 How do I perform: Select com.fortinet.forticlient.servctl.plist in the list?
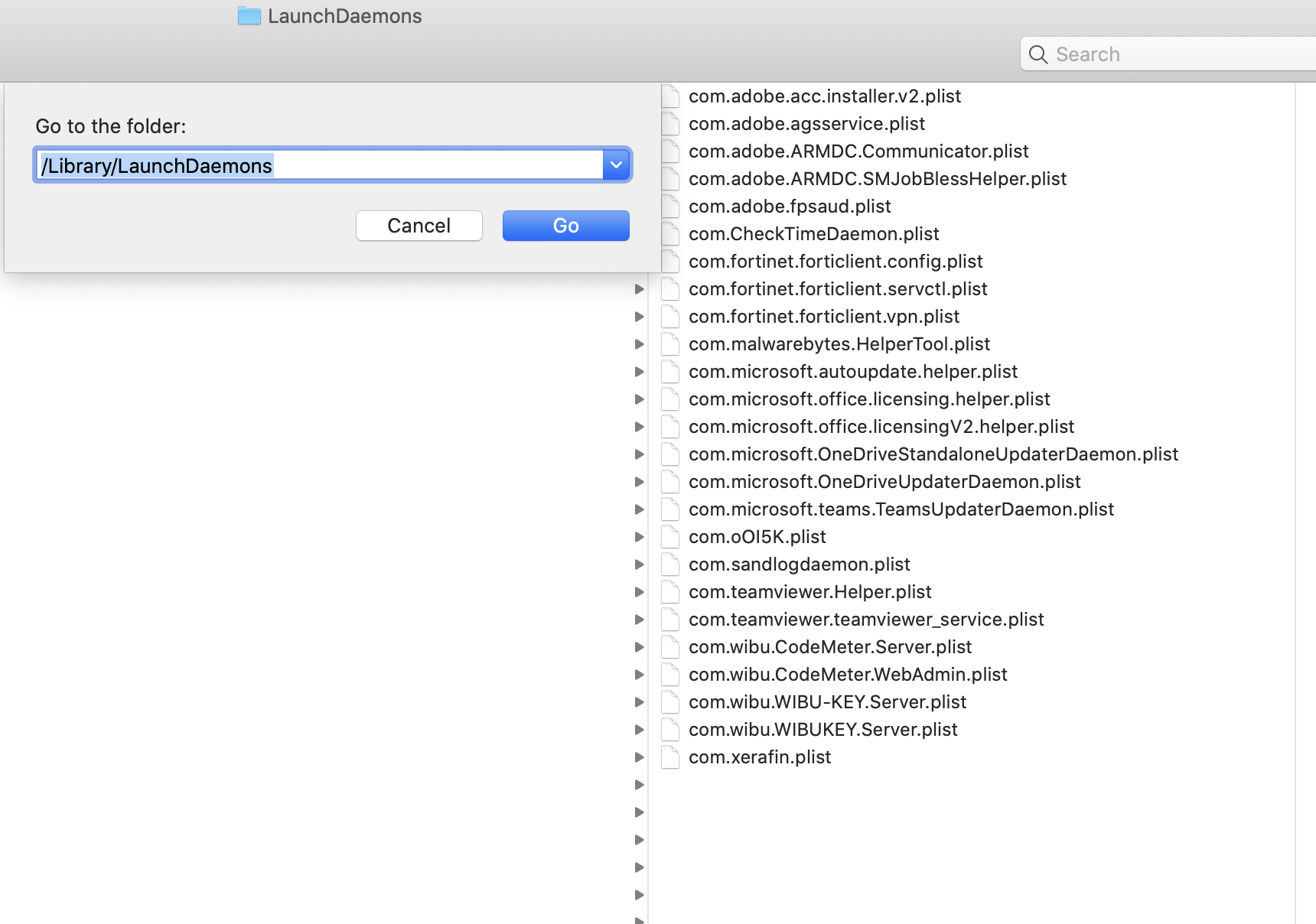point(838,289)
